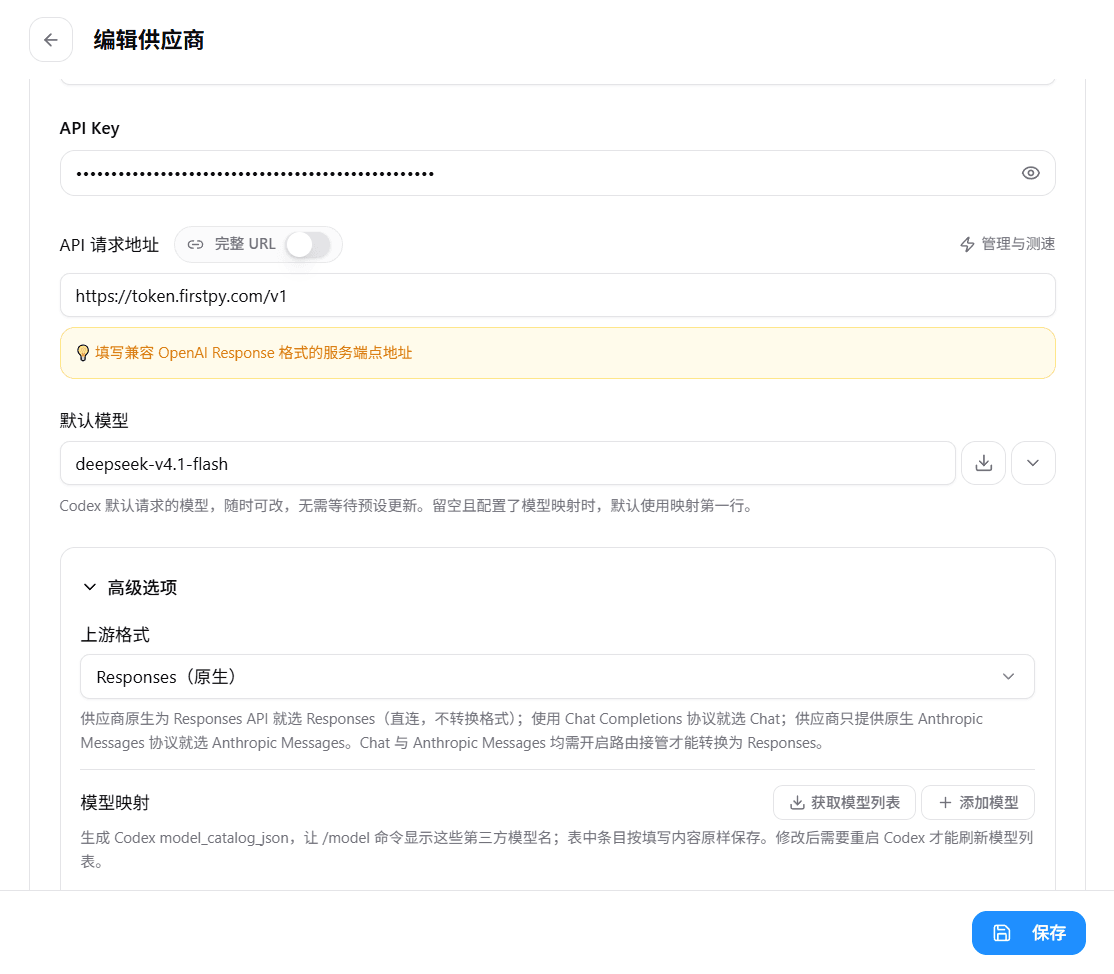Click the API Key label
This screenshot has width=1114, height=974.
point(90,128)
